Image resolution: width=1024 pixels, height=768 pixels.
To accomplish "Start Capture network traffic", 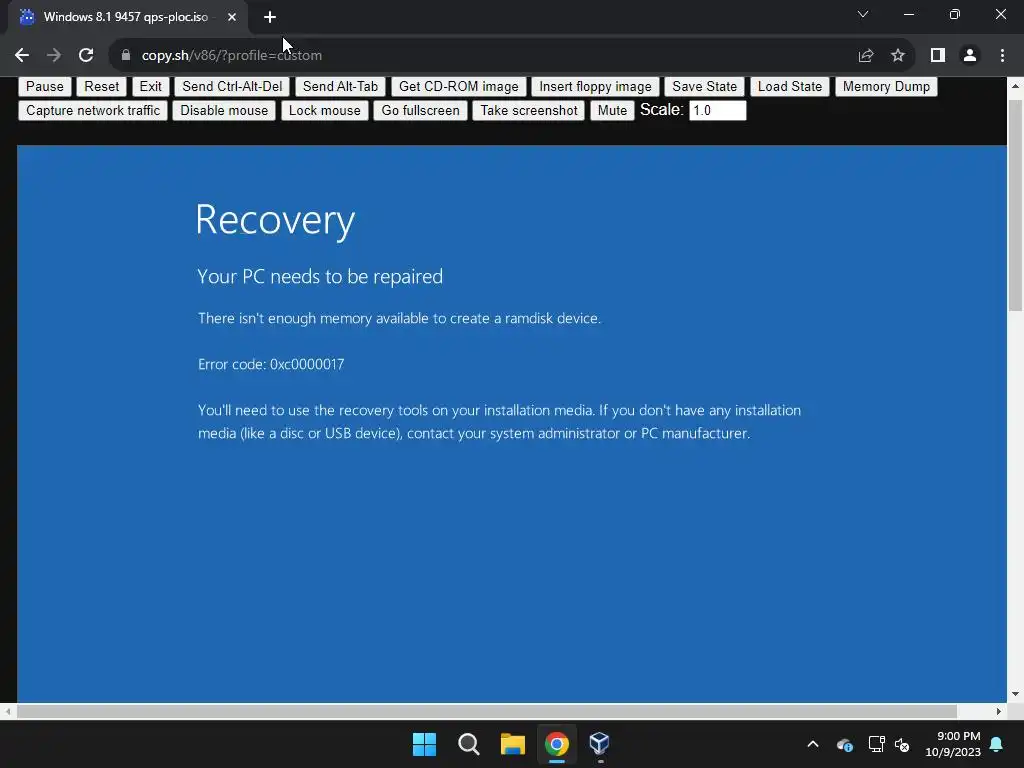I will pyautogui.click(x=93, y=110).
